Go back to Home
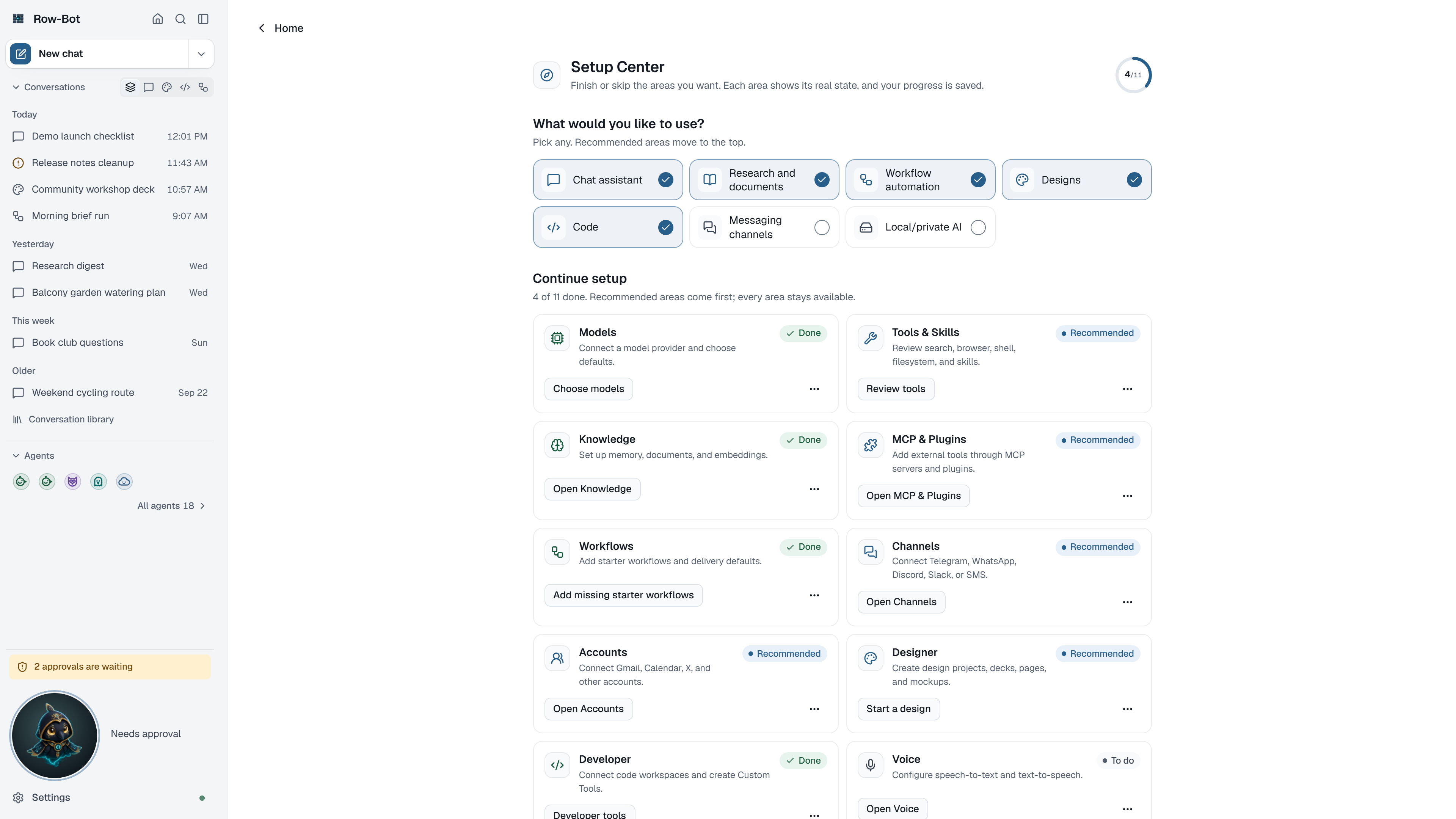Image resolution: width=1456 pixels, height=819 pixels. click(x=280, y=28)
